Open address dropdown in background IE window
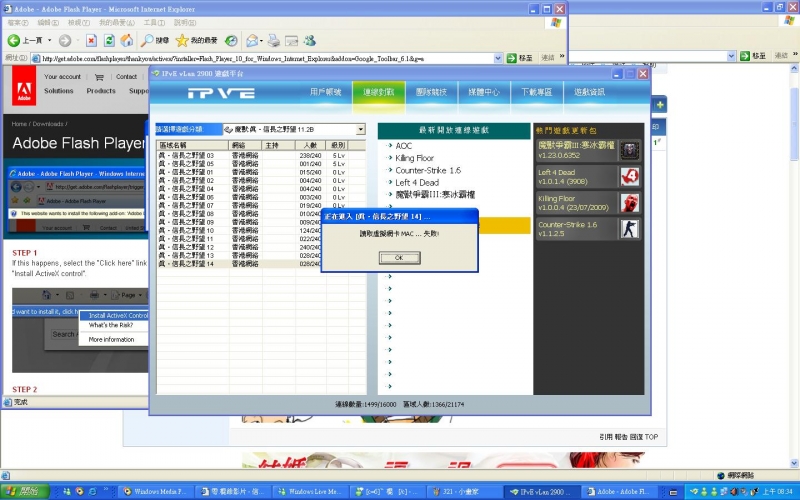 point(731,56)
